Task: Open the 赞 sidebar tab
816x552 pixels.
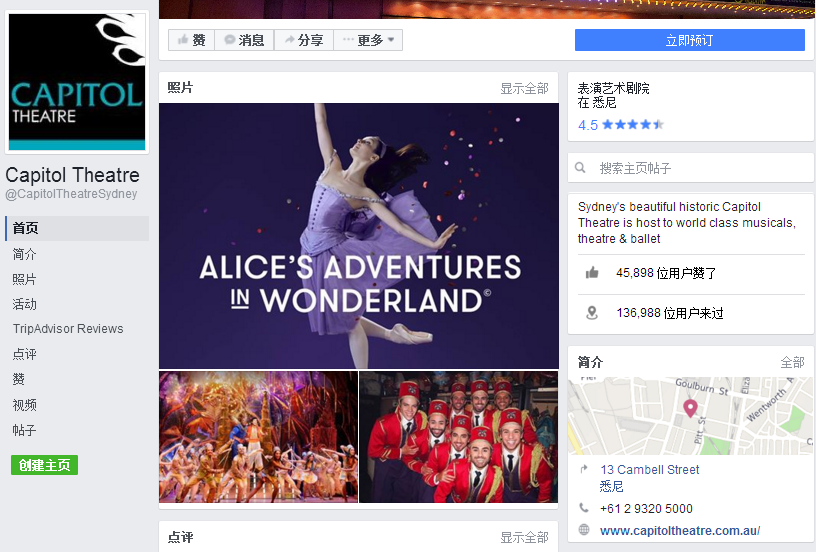Action: click(x=19, y=379)
